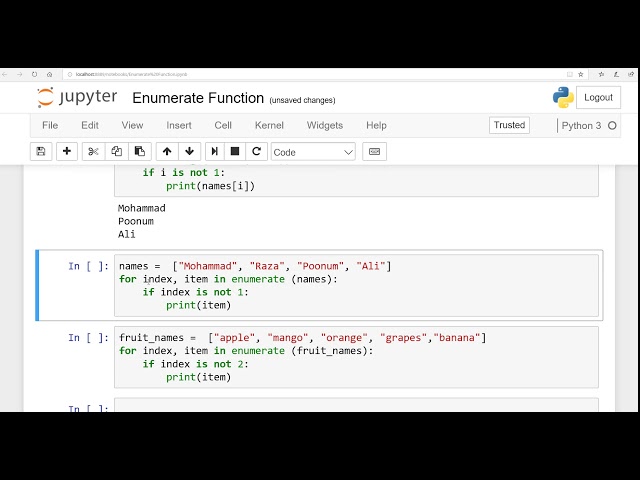Click into the fruit_names code cell
640x480 pixels.
click(356, 357)
